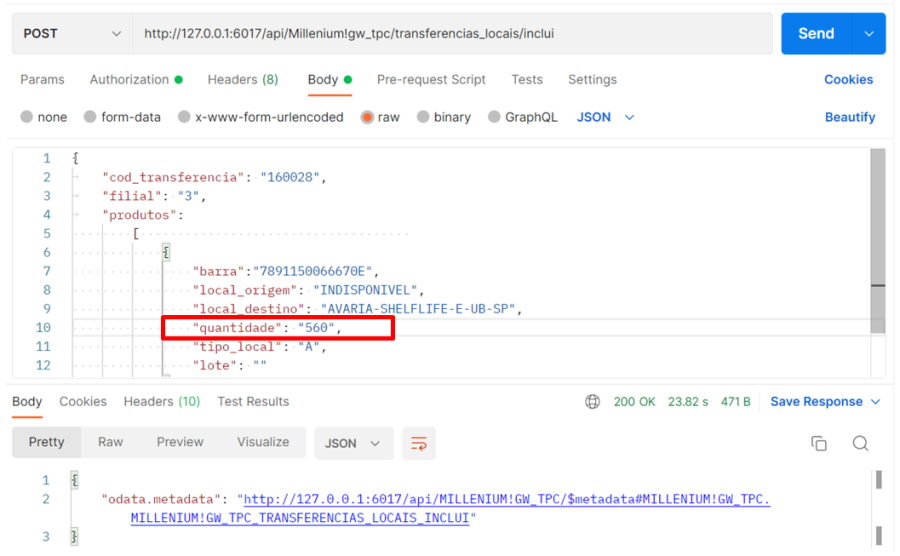Click the search response icon
900x556 pixels.
pos(860,443)
